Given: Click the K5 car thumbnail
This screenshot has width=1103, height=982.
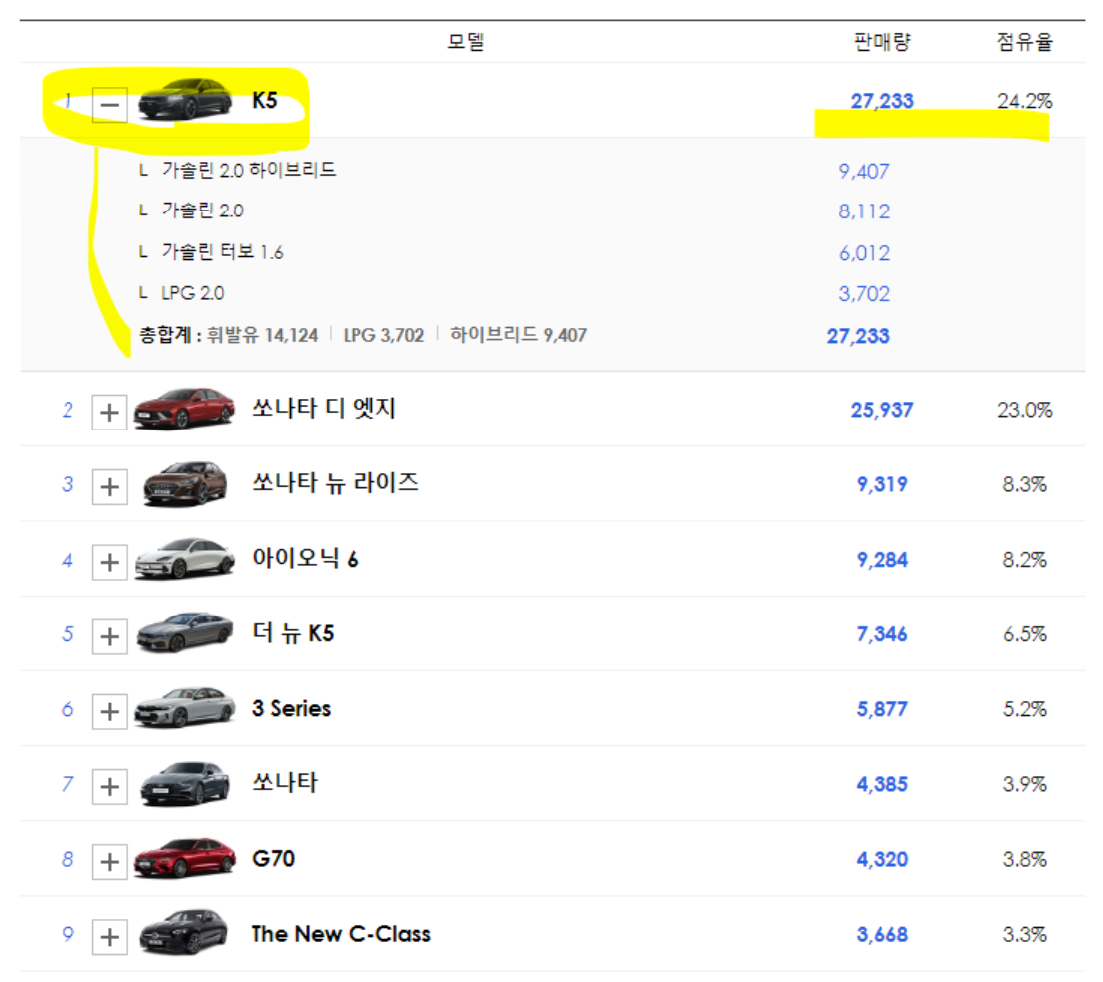Looking at the screenshot, I should [184, 99].
